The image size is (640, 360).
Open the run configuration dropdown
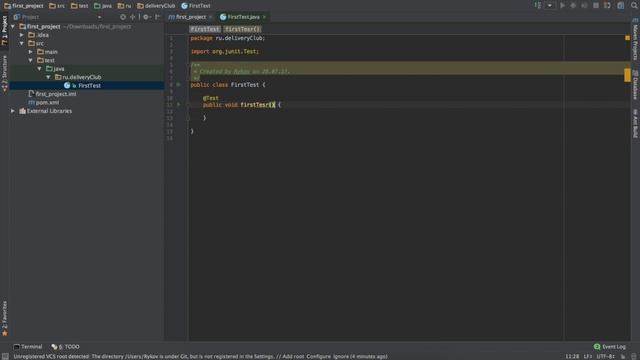(x=550, y=5)
